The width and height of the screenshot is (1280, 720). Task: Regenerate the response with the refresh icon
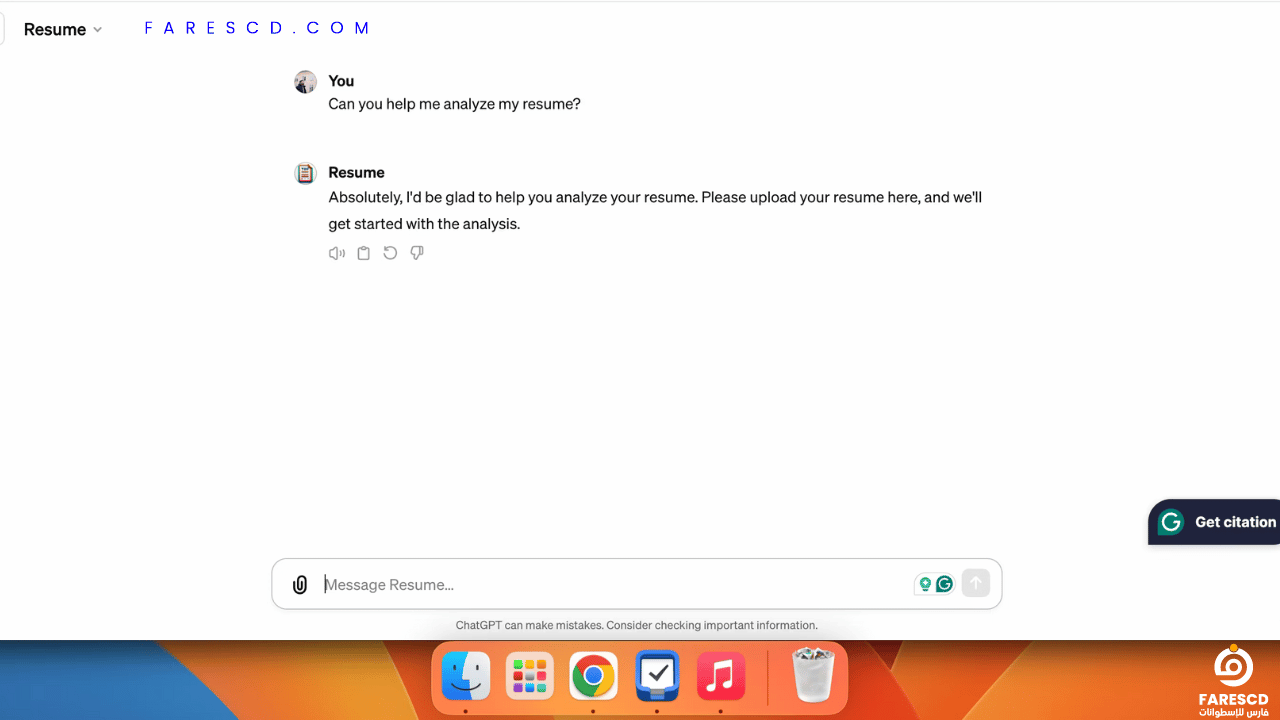(390, 253)
